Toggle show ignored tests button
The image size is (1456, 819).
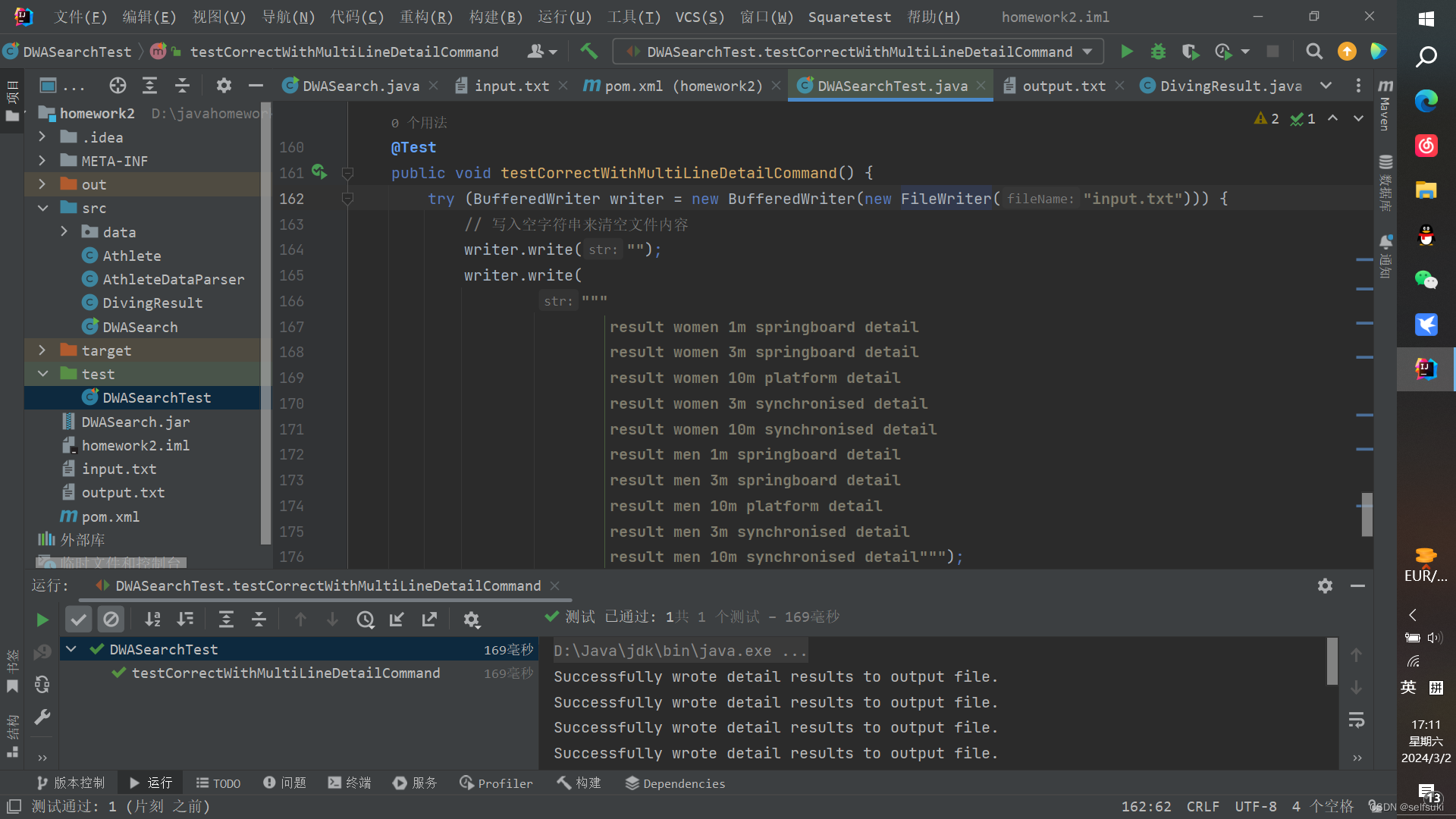pos(111,620)
